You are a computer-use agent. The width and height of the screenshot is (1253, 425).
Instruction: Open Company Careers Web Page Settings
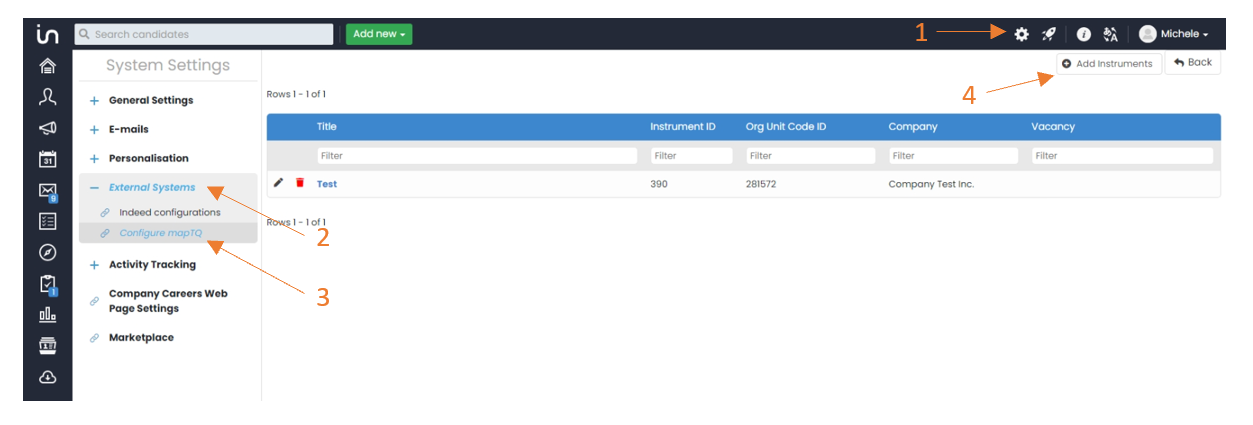point(168,301)
